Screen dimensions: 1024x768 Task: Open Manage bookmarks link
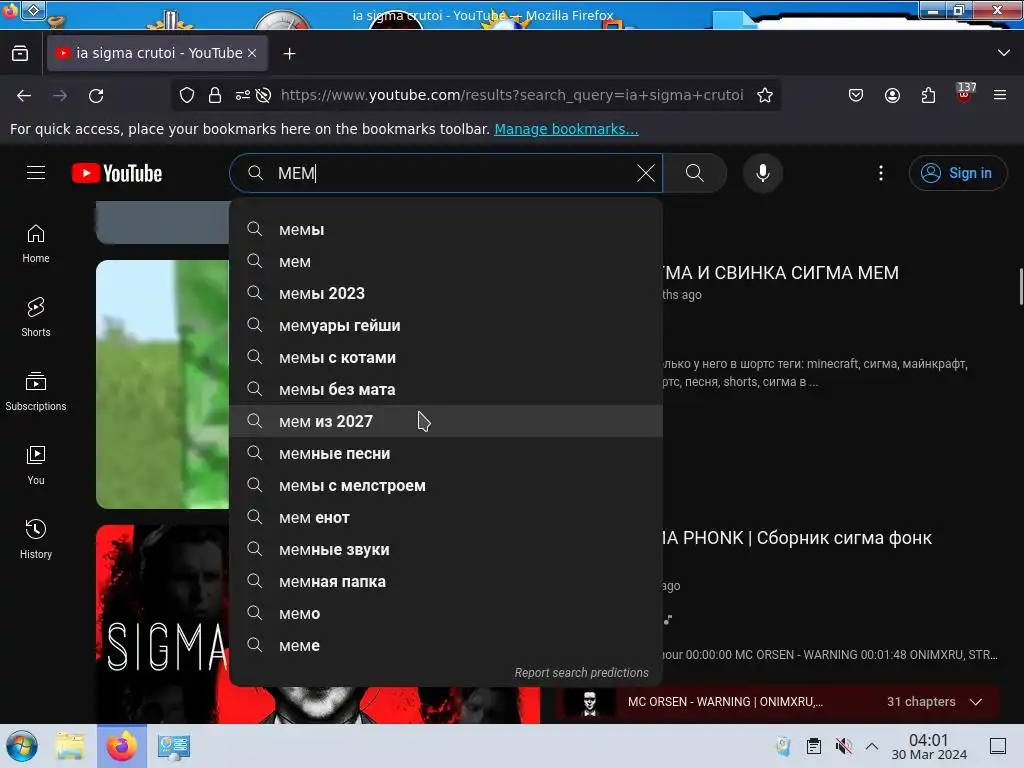click(x=566, y=129)
